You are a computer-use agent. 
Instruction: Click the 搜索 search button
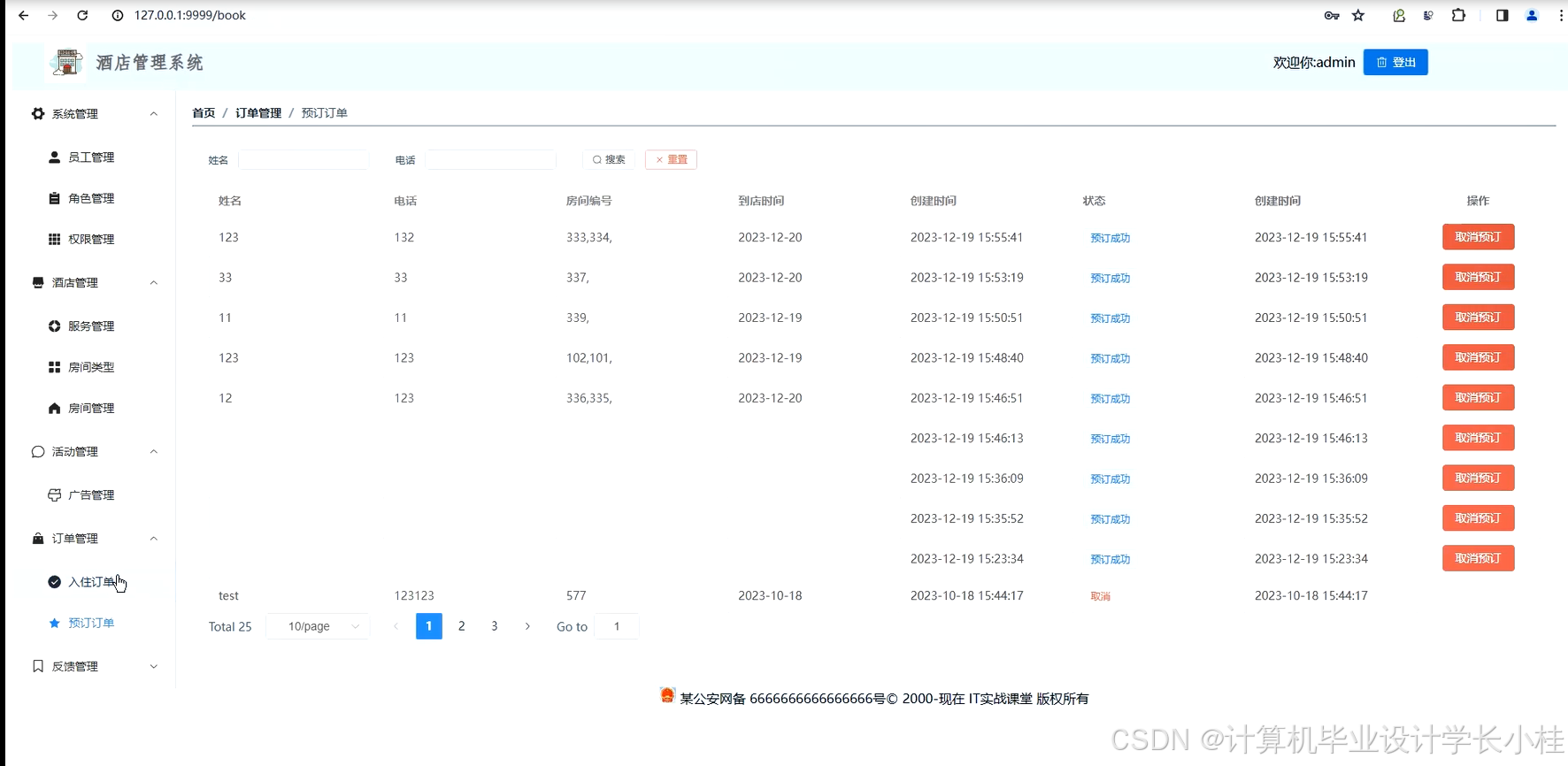coord(609,159)
